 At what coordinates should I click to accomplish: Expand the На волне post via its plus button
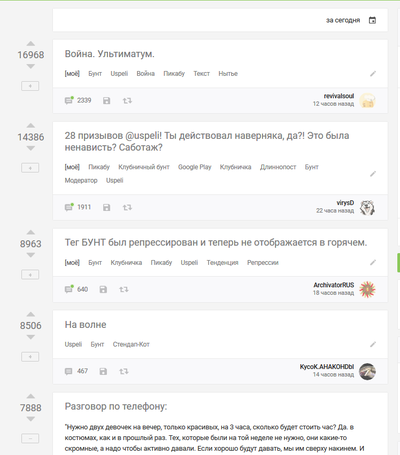tap(30, 357)
